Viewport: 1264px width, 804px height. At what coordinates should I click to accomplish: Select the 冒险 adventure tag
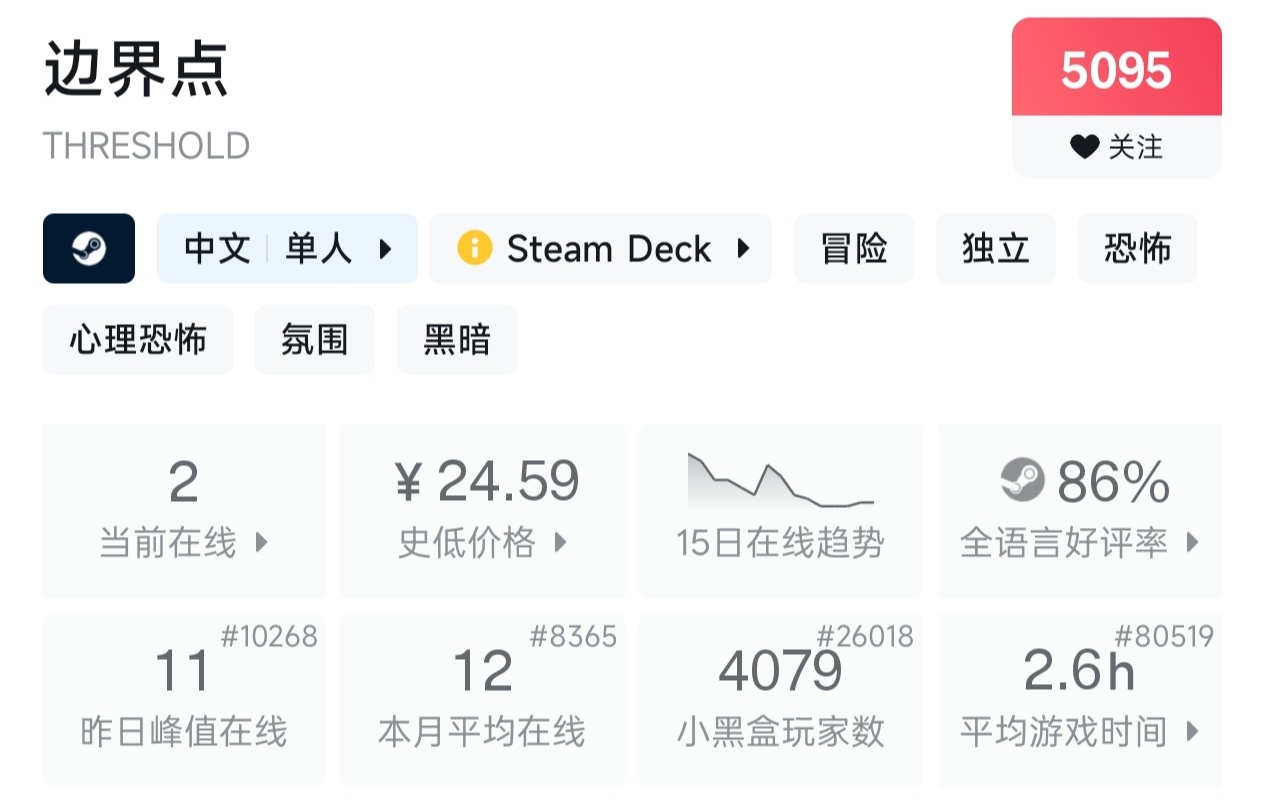tap(854, 248)
